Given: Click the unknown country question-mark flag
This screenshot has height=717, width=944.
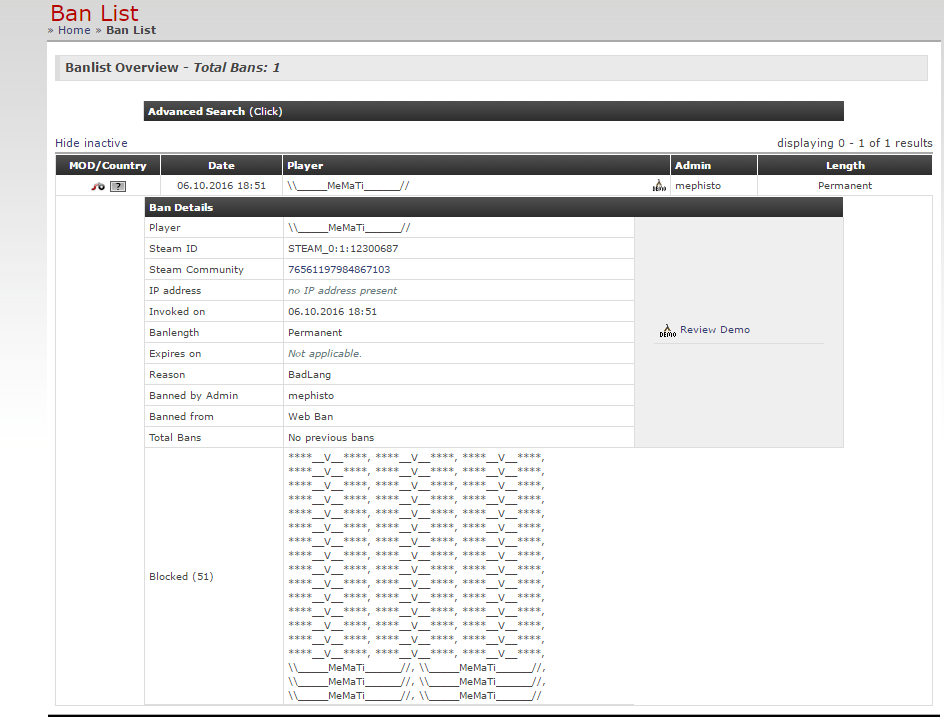Looking at the screenshot, I should [117, 186].
